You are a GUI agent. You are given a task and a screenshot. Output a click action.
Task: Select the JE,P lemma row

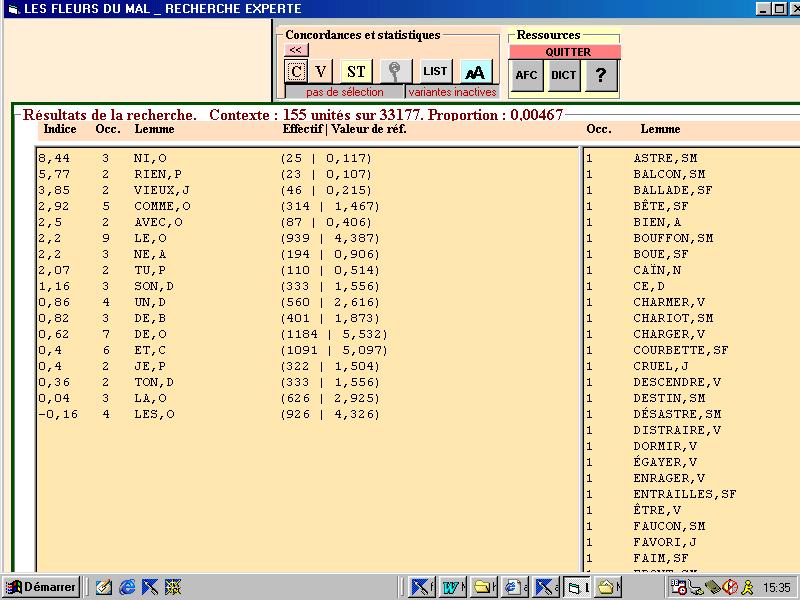tap(308, 366)
